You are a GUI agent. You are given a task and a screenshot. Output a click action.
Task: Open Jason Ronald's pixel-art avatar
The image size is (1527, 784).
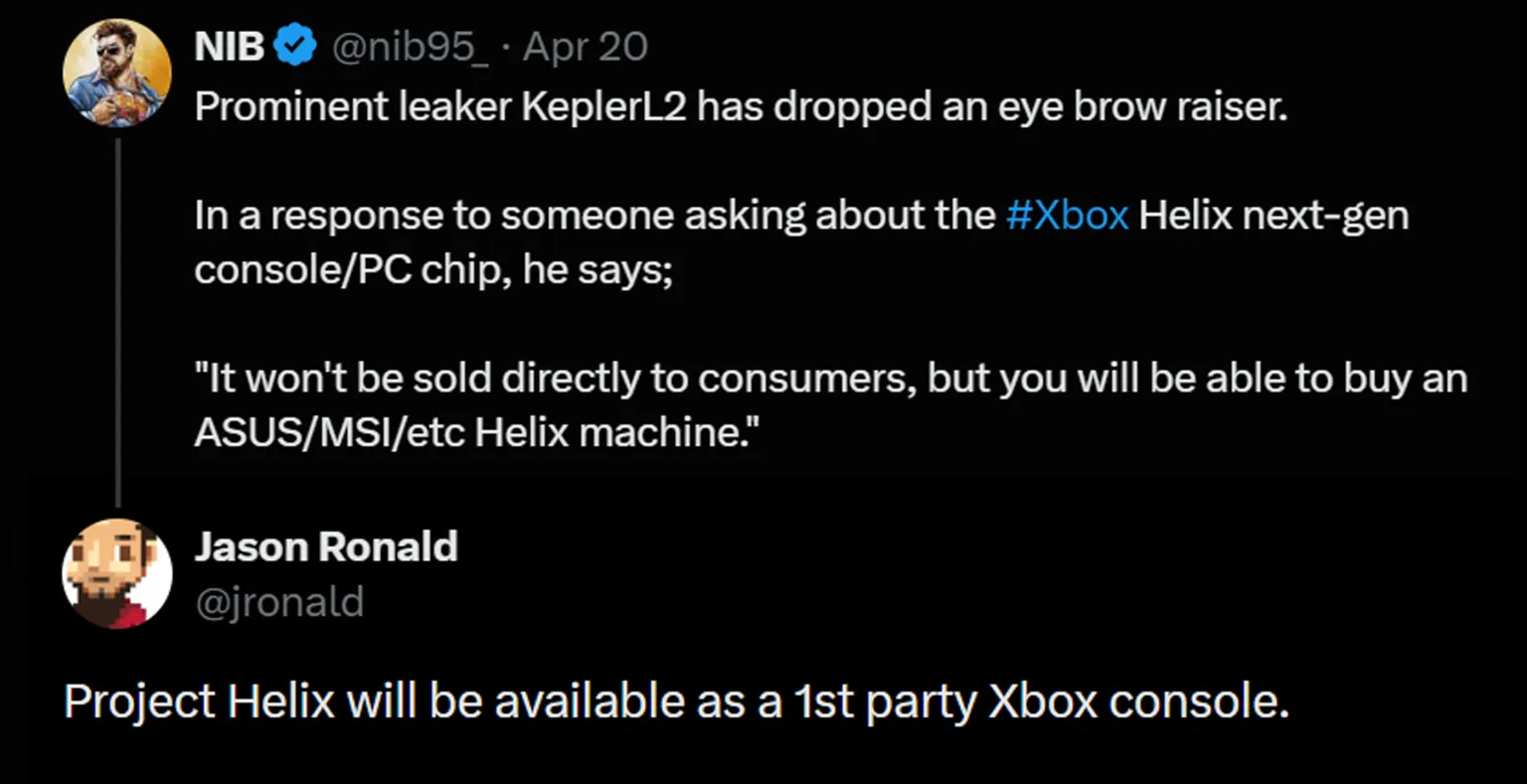tap(117, 573)
